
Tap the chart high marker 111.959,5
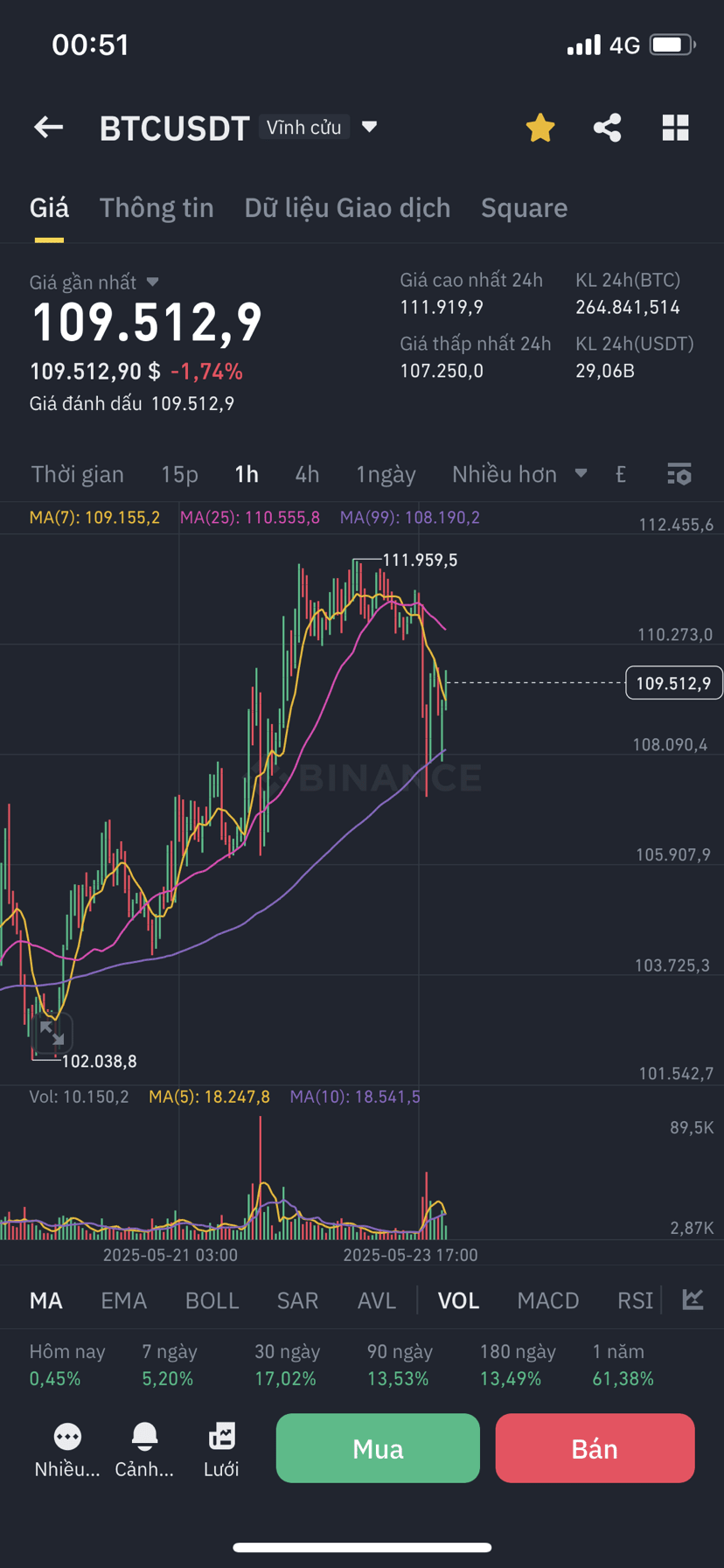(420, 560)
